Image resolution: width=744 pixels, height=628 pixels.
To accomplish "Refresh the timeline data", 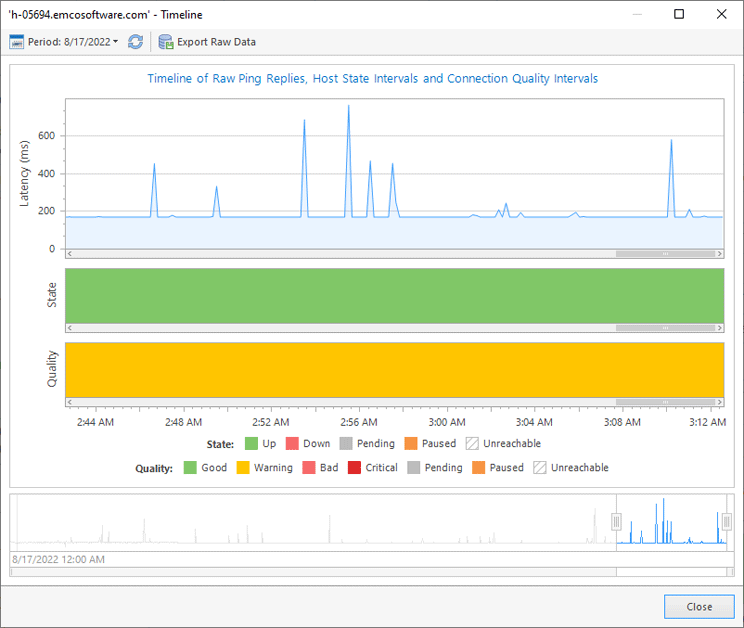I will click(135, 42).
